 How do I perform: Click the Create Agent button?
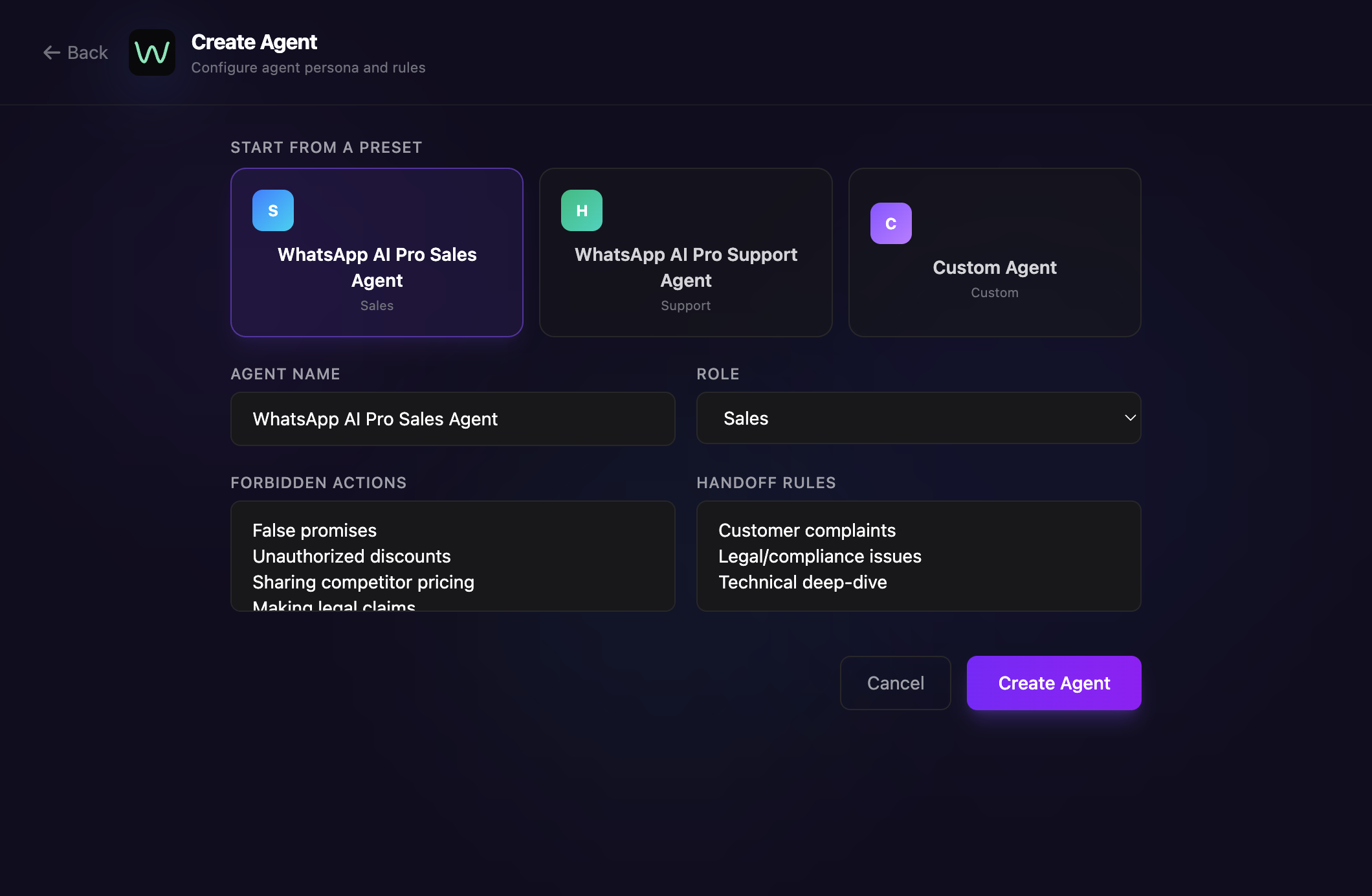tap(1054, 683)
